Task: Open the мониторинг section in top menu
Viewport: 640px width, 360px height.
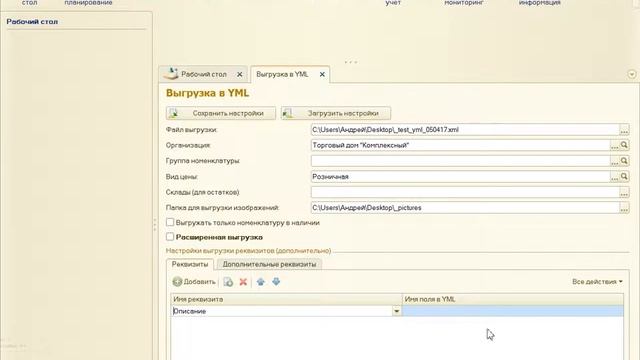Action: coord(464,3)
